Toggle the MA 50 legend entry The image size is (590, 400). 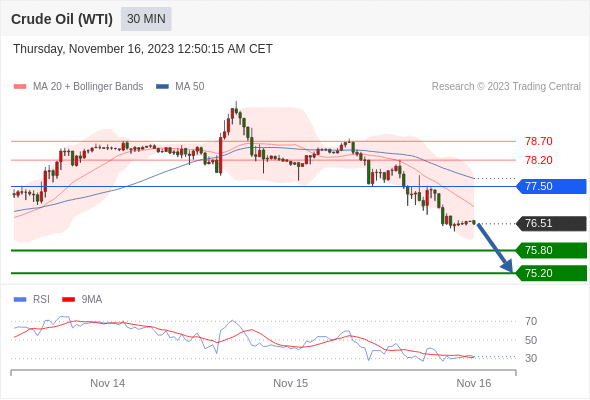(x=180, y=87)
